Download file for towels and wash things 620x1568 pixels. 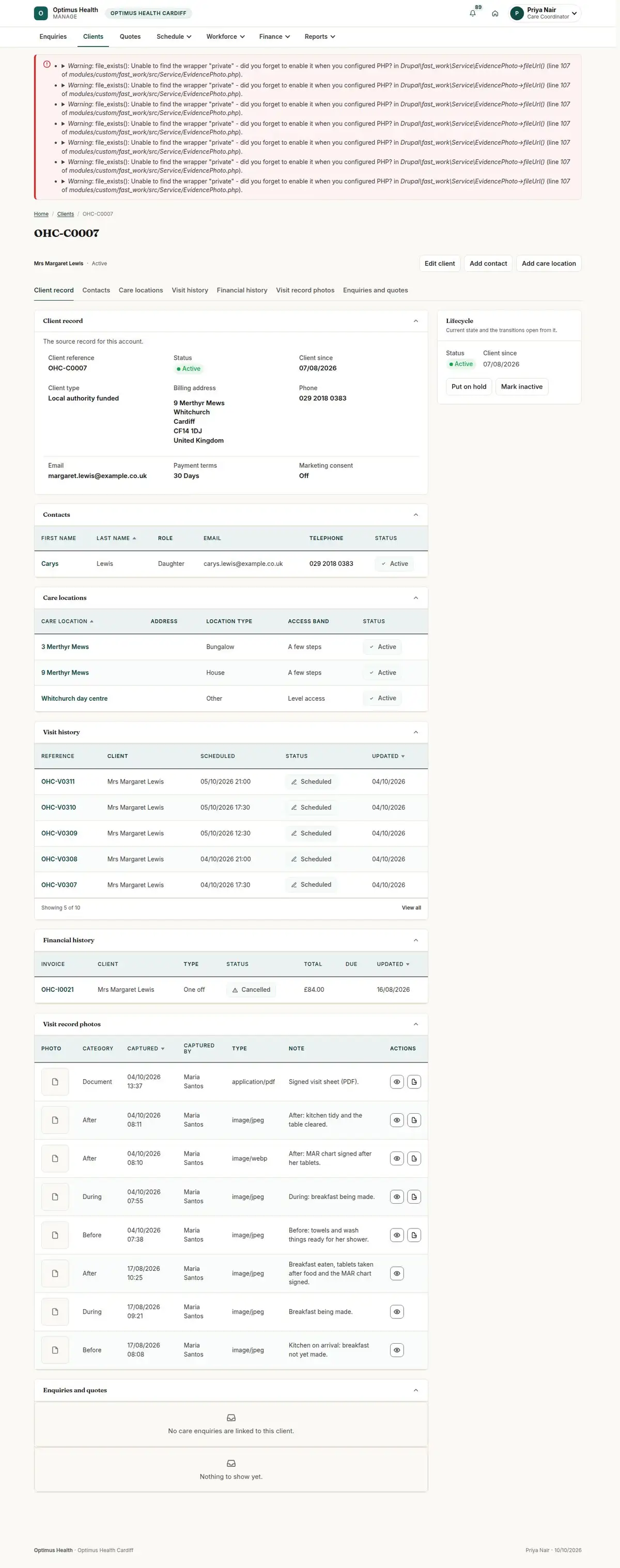414,1235
